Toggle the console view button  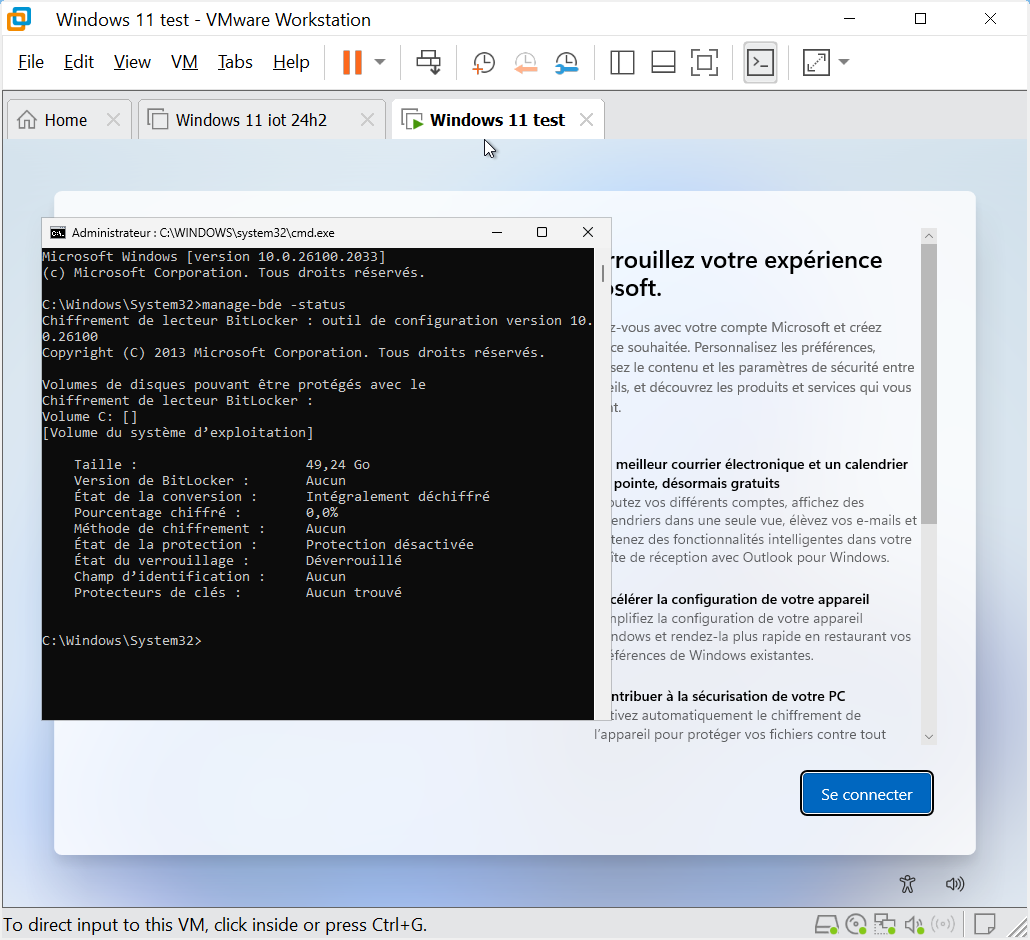(760, 62)
